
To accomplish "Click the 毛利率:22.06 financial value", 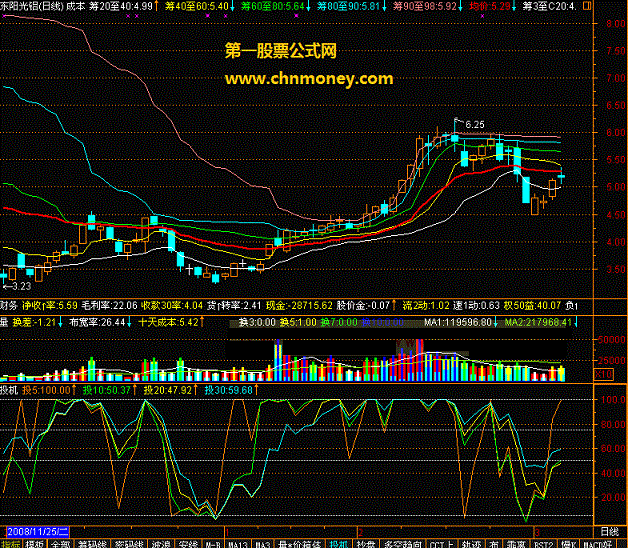I will pyautogui.click(x=109, y=306).
